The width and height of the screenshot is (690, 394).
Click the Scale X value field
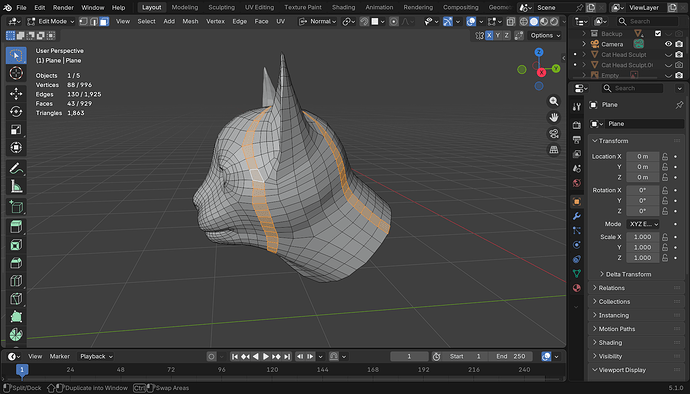point(642,237)
